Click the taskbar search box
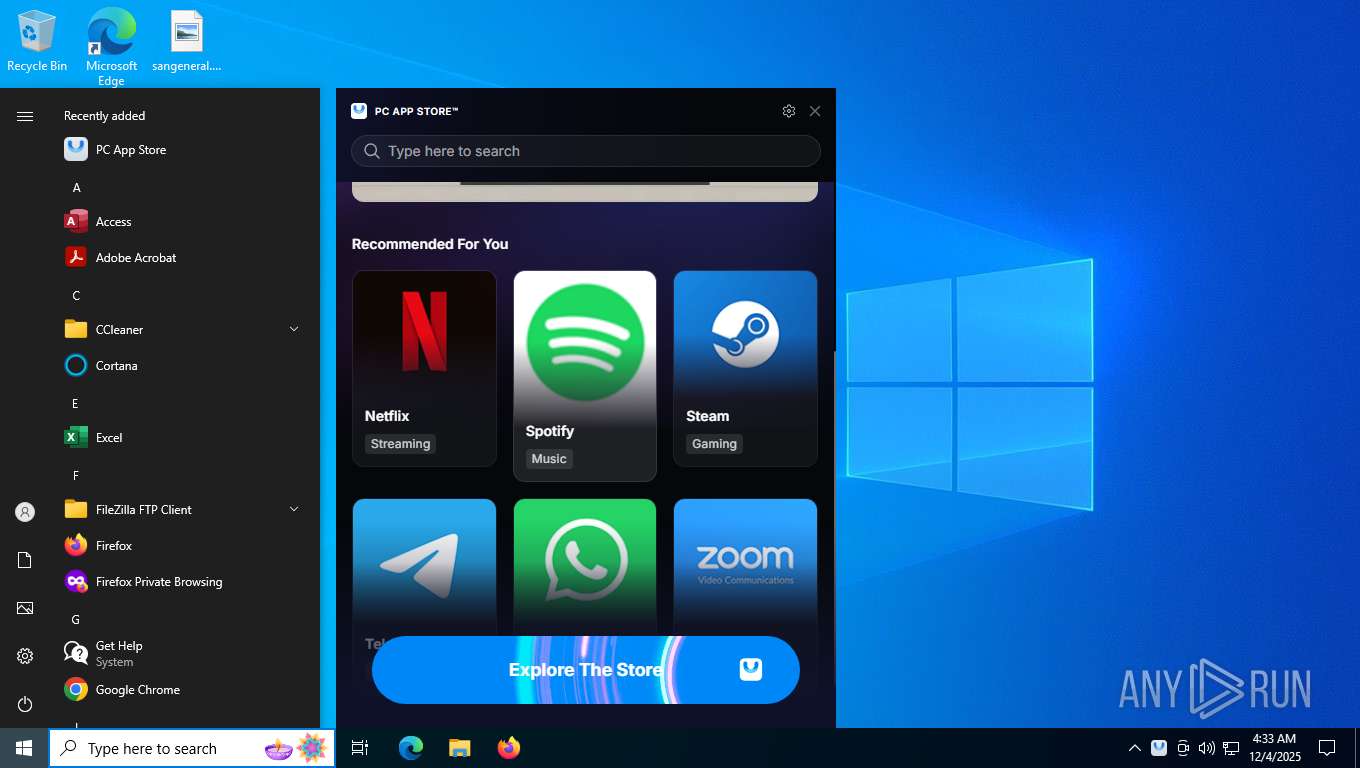 tap(192, 748)
